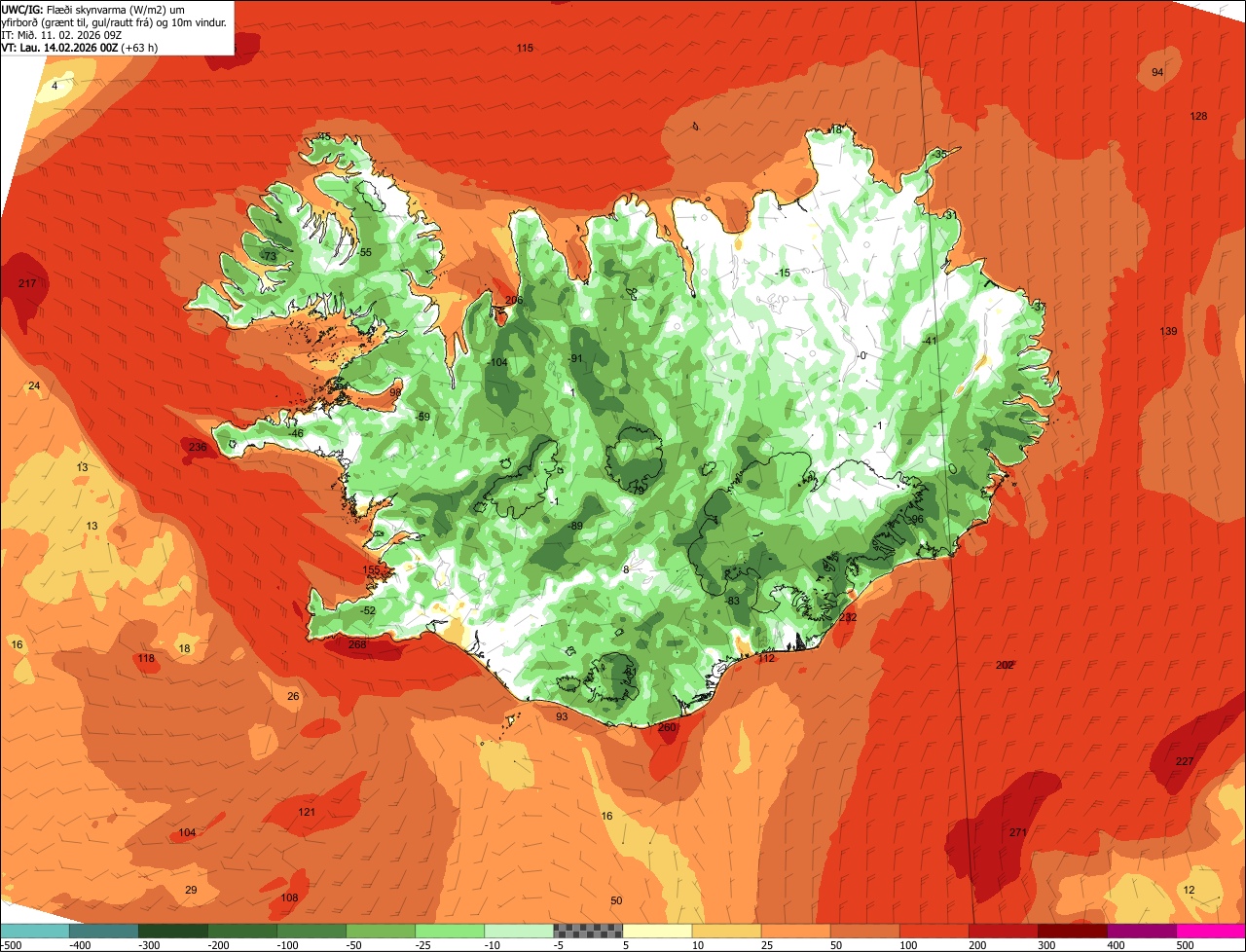This screenshot has height=952, width=1246.
Task: Select the 271 value in the southeast sea
Action: point(1018,833)
